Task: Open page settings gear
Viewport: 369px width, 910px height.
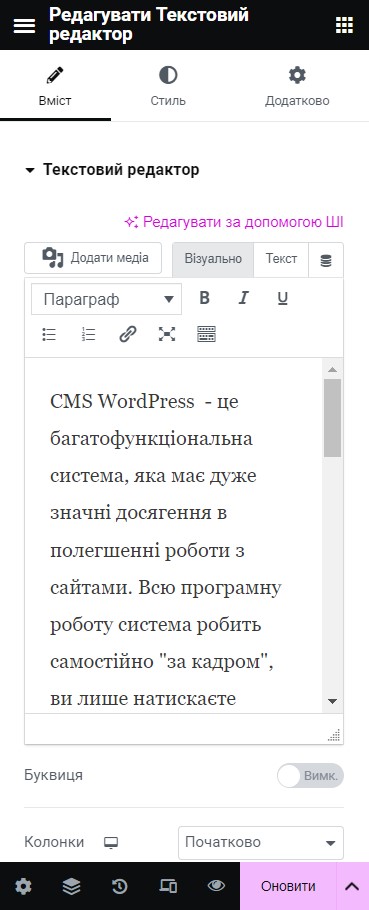Action: [23, 886]
